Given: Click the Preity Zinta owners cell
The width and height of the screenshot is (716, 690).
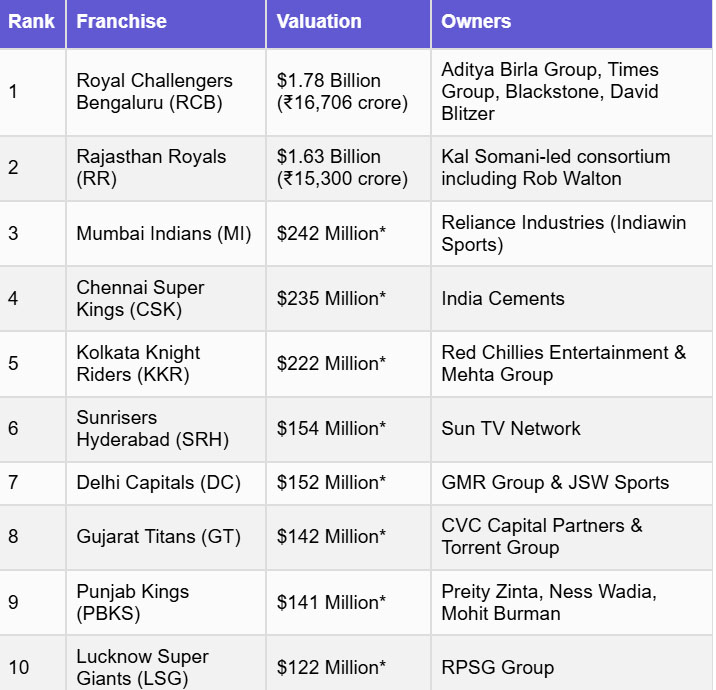Looking at the screenshot, I should (x=549, y=602).
